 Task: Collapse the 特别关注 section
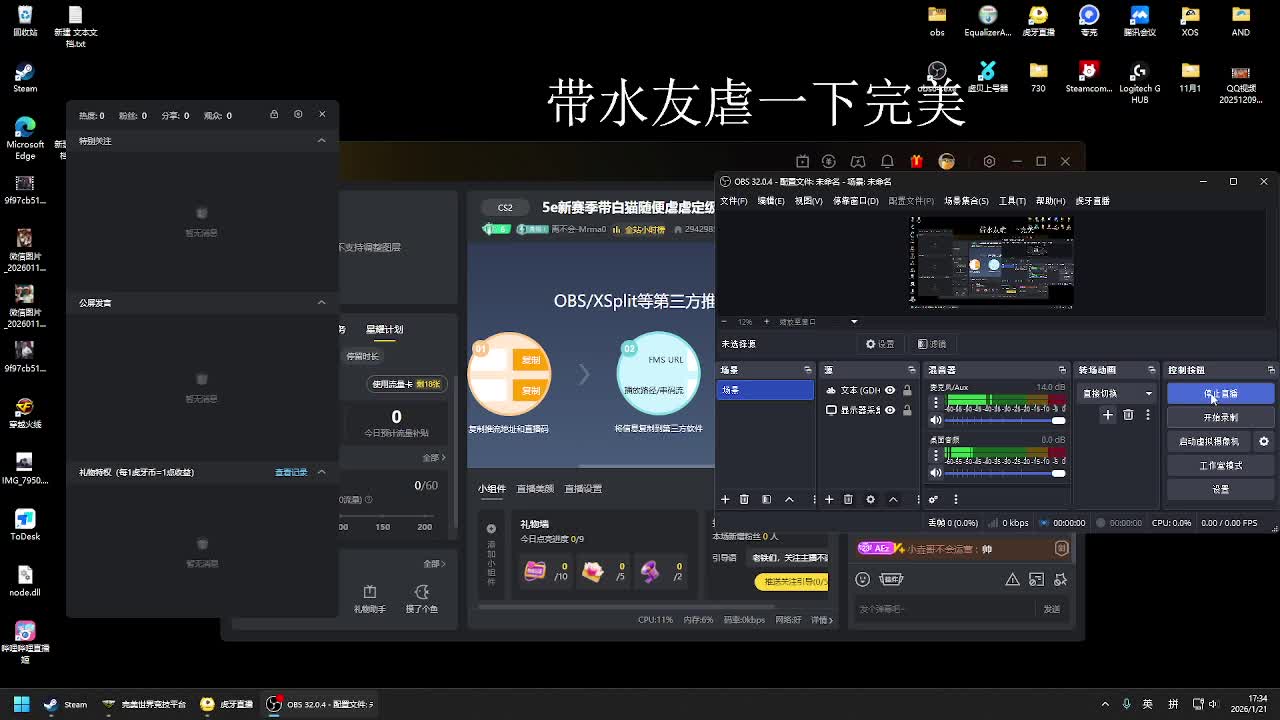pyautogui.click(x=321, y=141)
